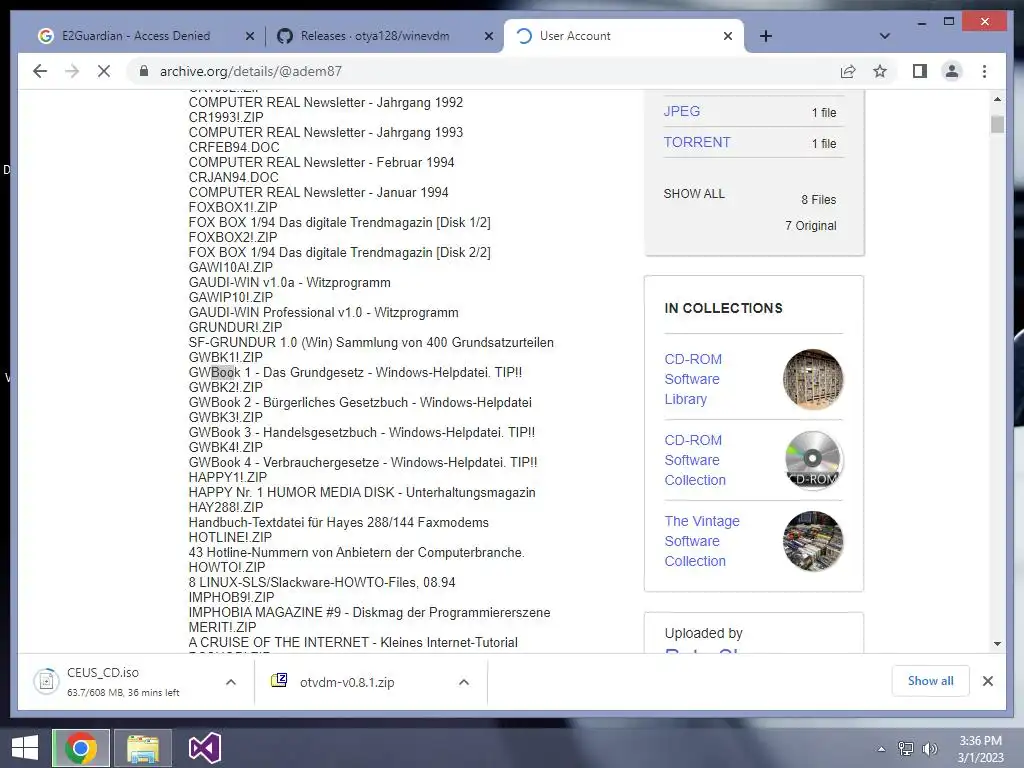Open The Vintage Software Collection link

coord(702,541)
